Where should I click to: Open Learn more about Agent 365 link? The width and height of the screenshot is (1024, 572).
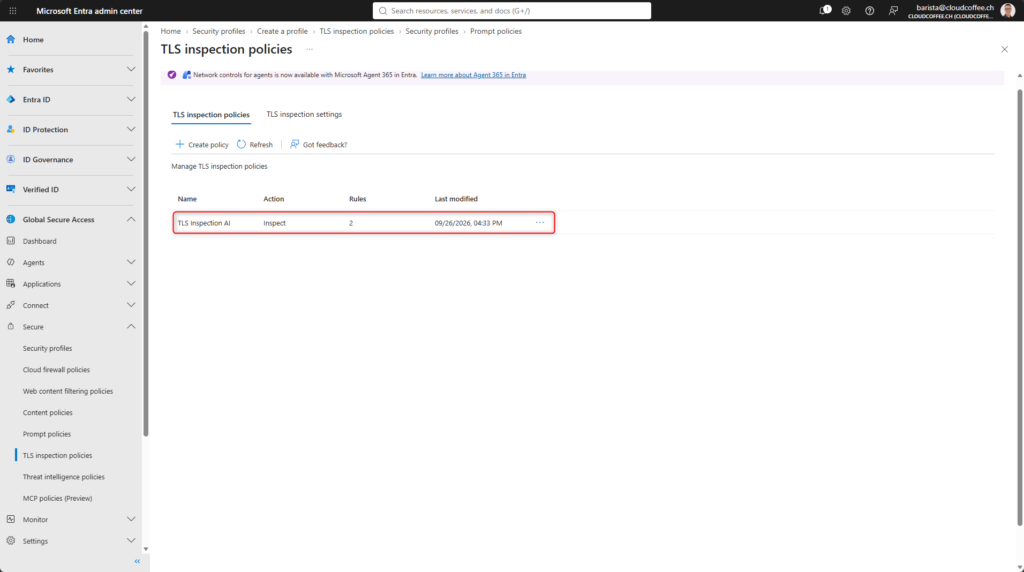click(x=473, y=75)
